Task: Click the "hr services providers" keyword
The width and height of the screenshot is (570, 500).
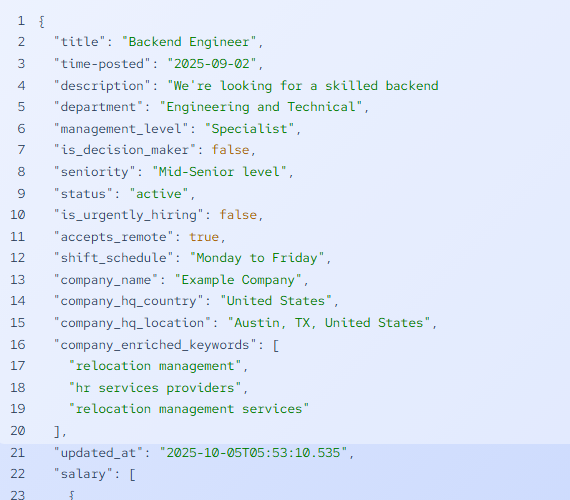Action: [x=155, y=388]
